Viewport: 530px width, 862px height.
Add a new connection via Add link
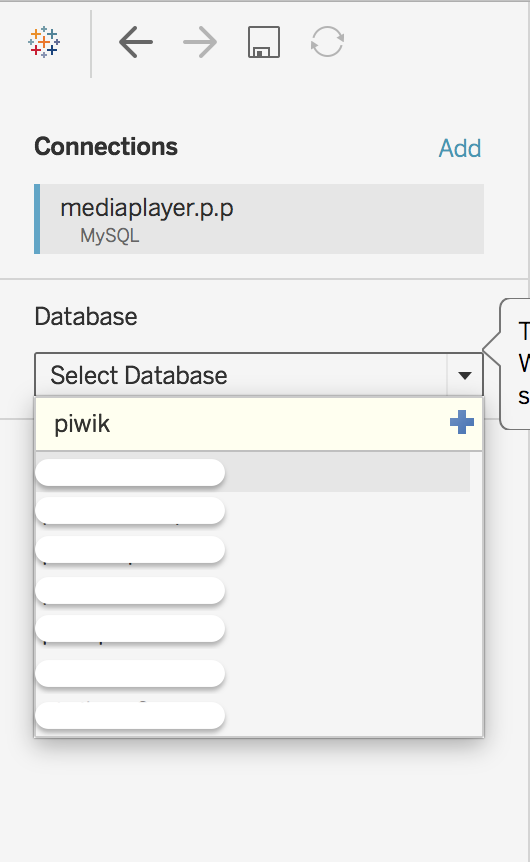(460, 148)
